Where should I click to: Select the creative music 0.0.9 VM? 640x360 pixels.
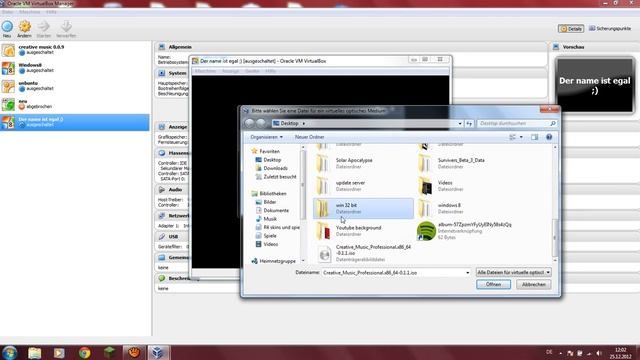point(75,50)
